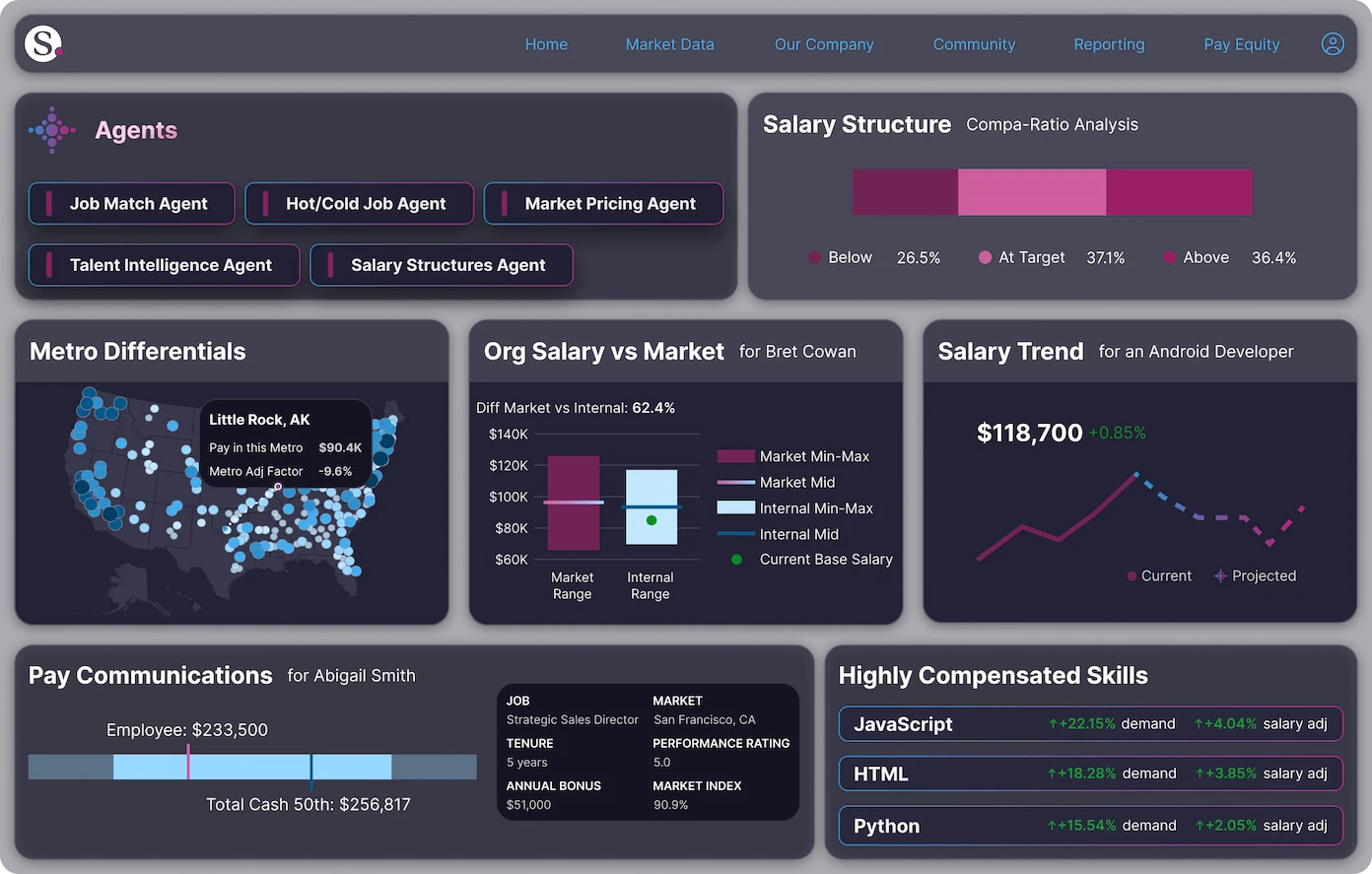Launch the Hot/Cold Job Agent
This screenshot has width=1372, height=874.
coord(360,203)
